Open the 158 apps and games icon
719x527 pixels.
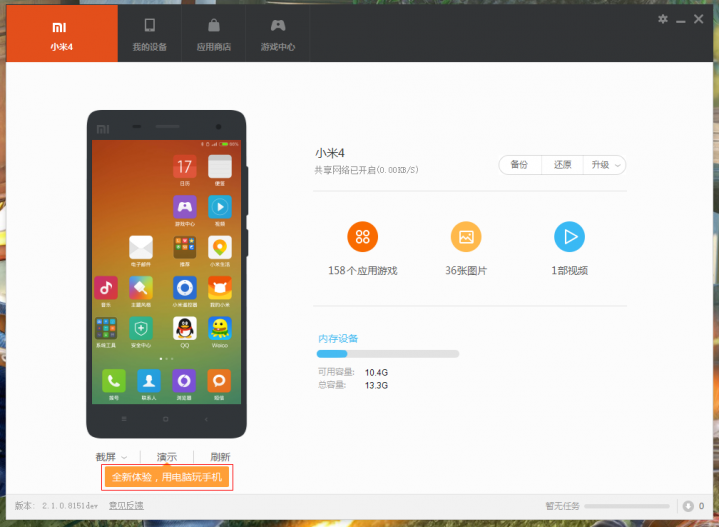(363, 237)
